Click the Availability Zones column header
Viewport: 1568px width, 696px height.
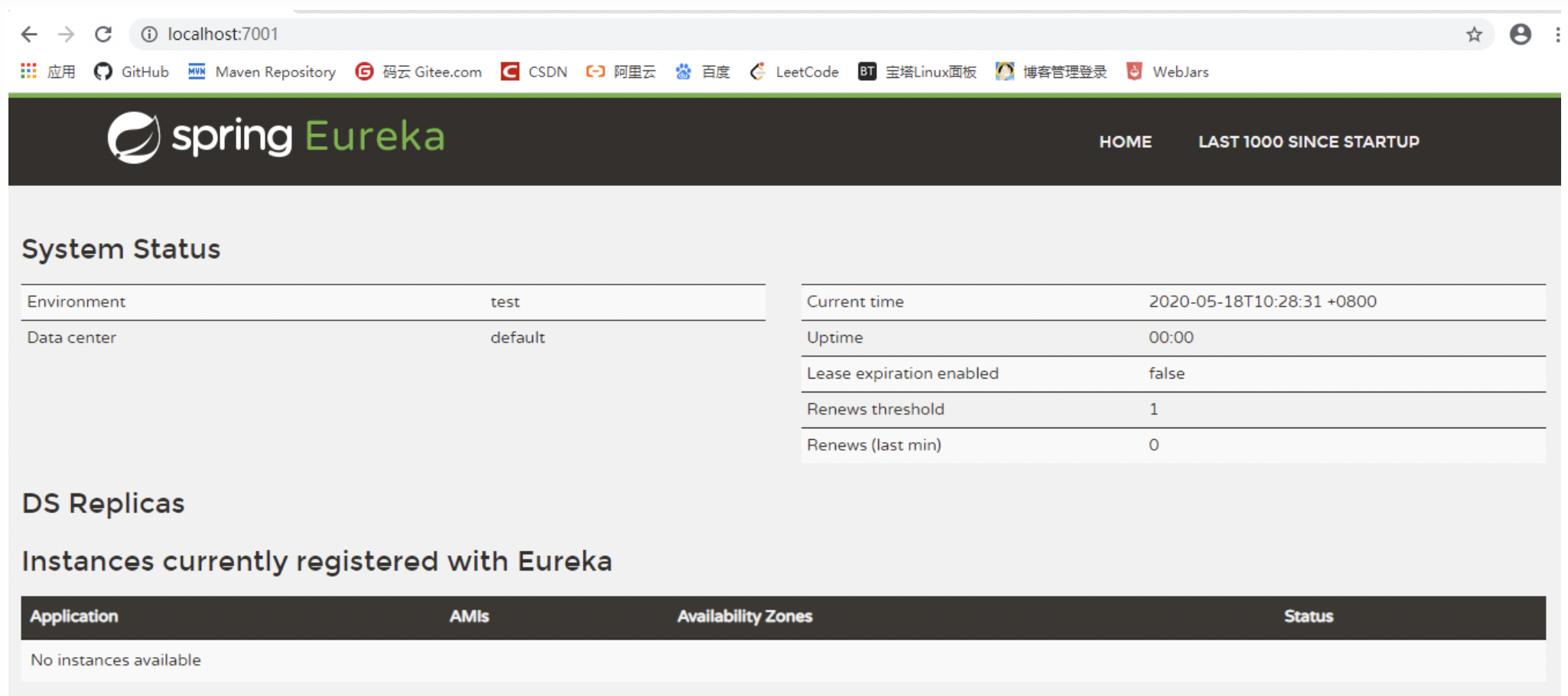click(x=744, y=616)
